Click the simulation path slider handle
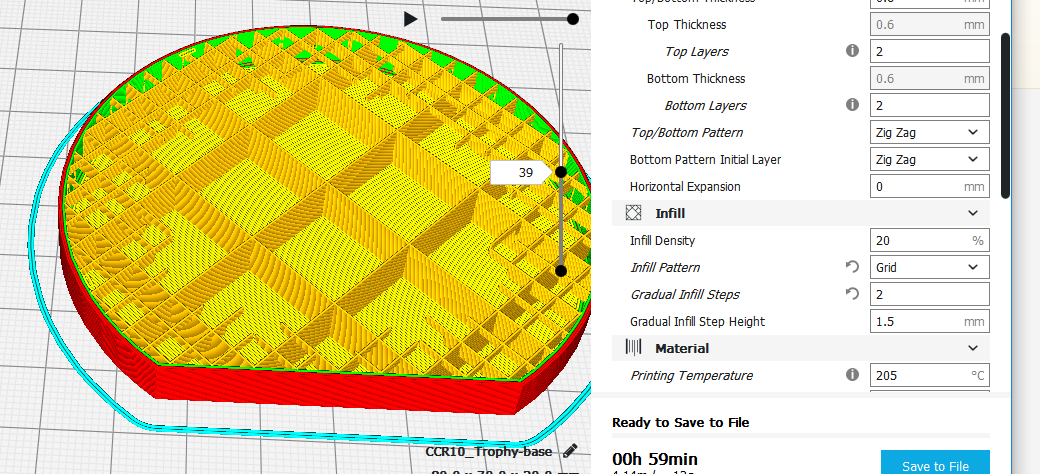Screen dimensions: 1040x474 coord(573,18)
